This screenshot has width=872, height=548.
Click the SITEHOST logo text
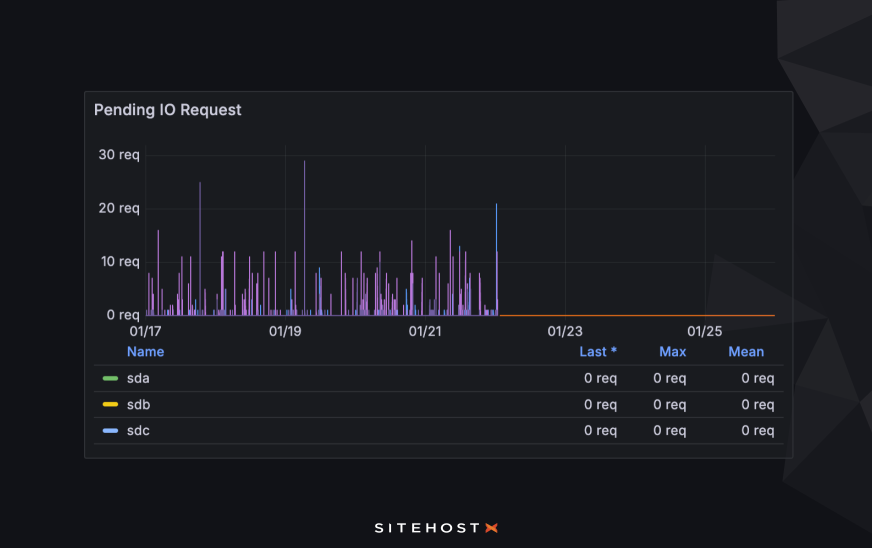tap(427, 527)
